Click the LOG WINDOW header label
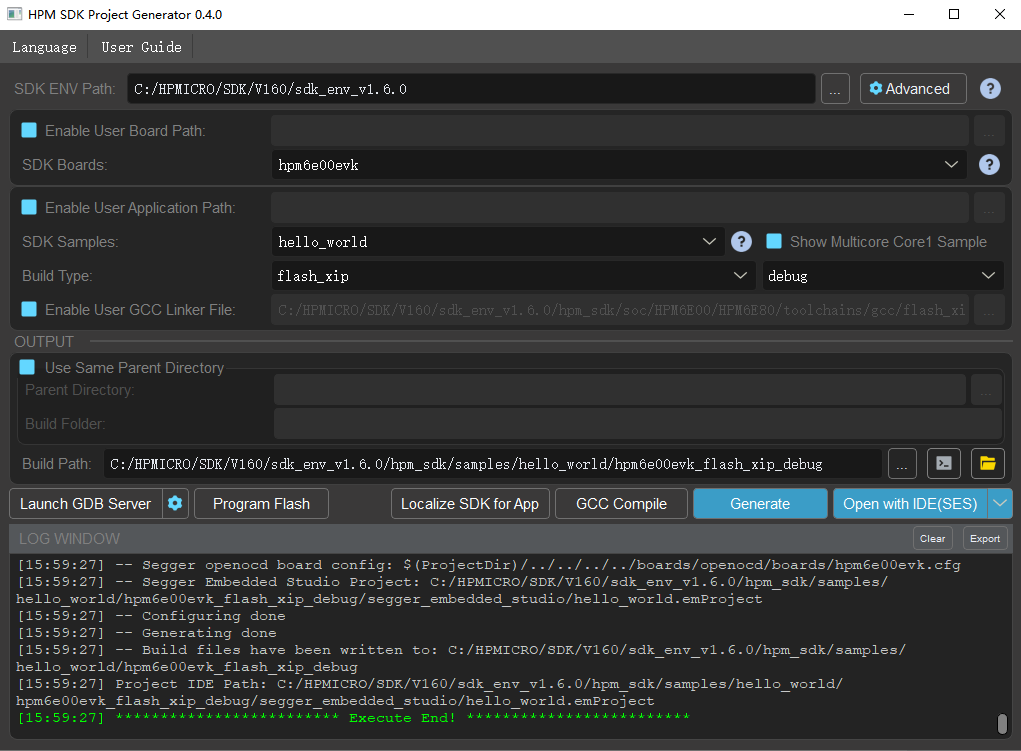 tap(69, 539)
